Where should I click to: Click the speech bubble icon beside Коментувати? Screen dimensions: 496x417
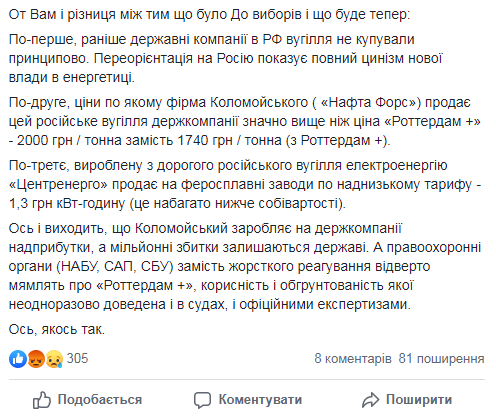202,400
